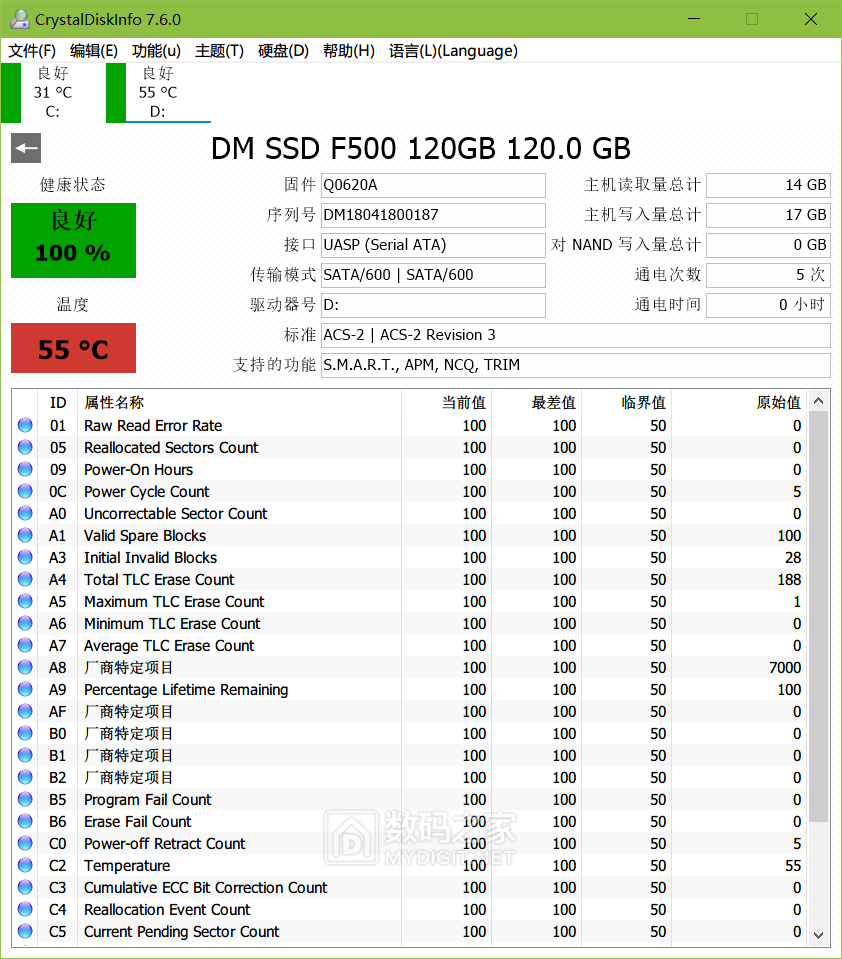Click the drive letter field D:

[x=433, y=305]
